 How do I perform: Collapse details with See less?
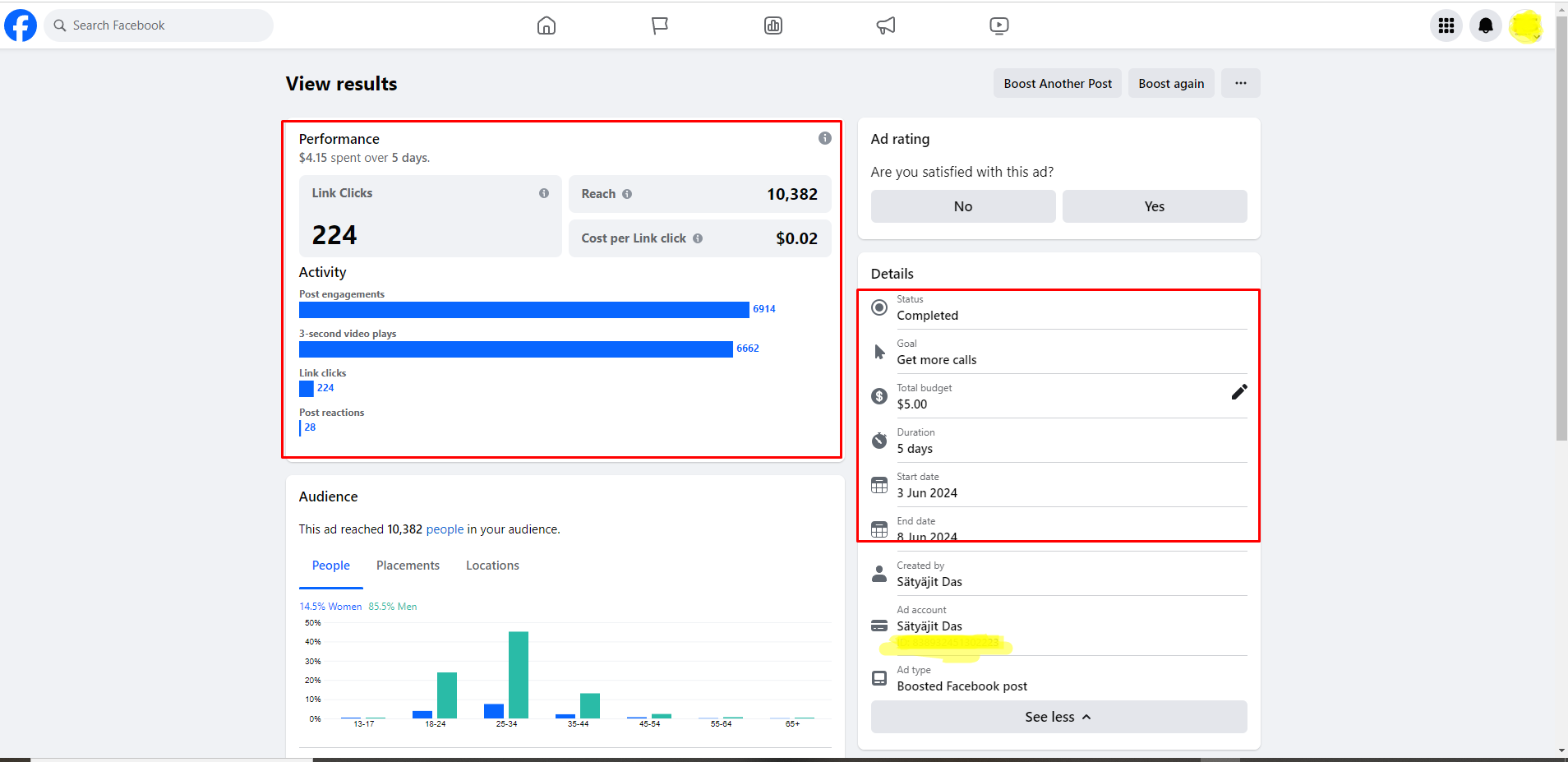pos(1058,717)
